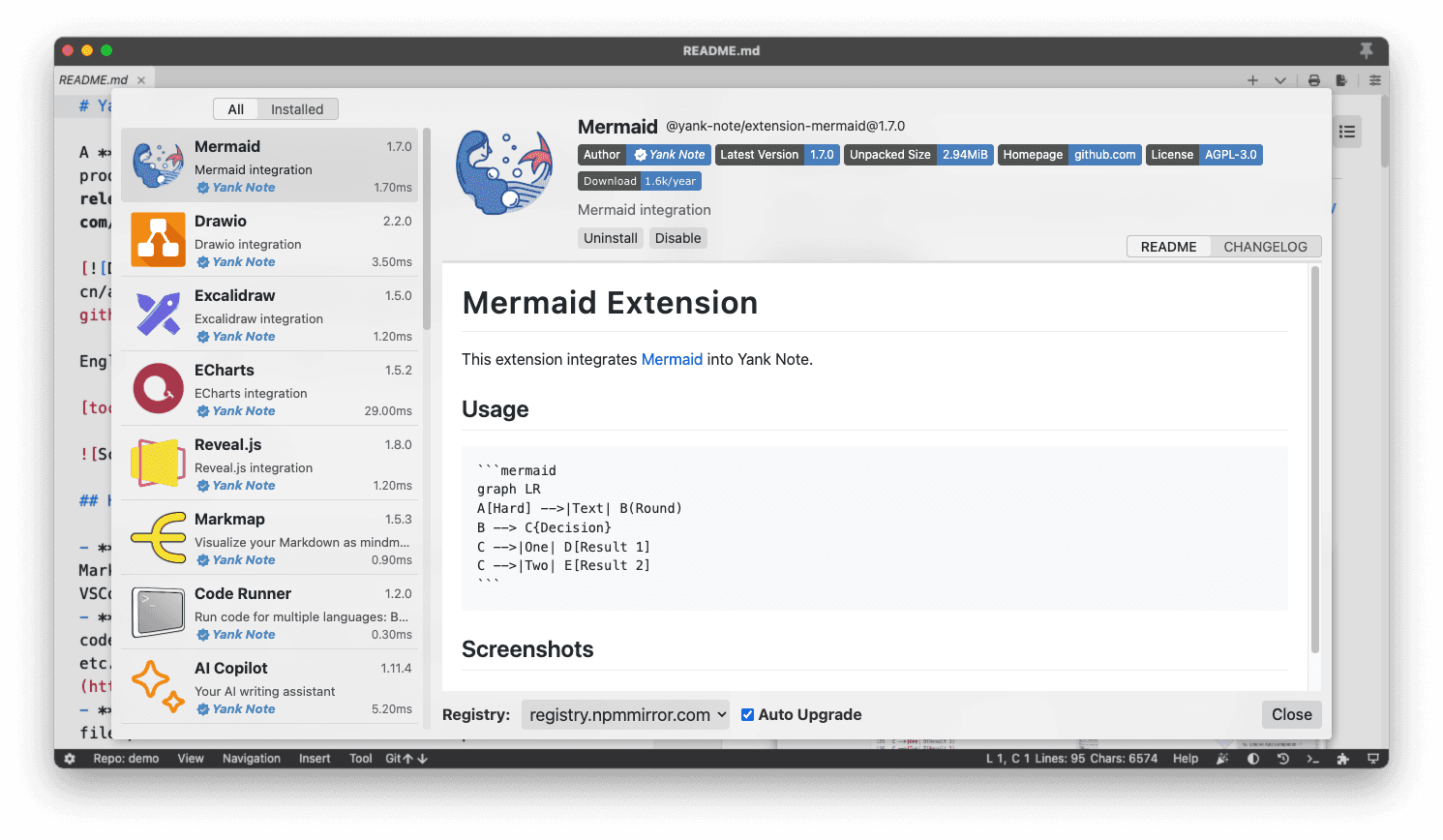Click the puzzle-piece extensions icon in status bar

pos(1342,759)
